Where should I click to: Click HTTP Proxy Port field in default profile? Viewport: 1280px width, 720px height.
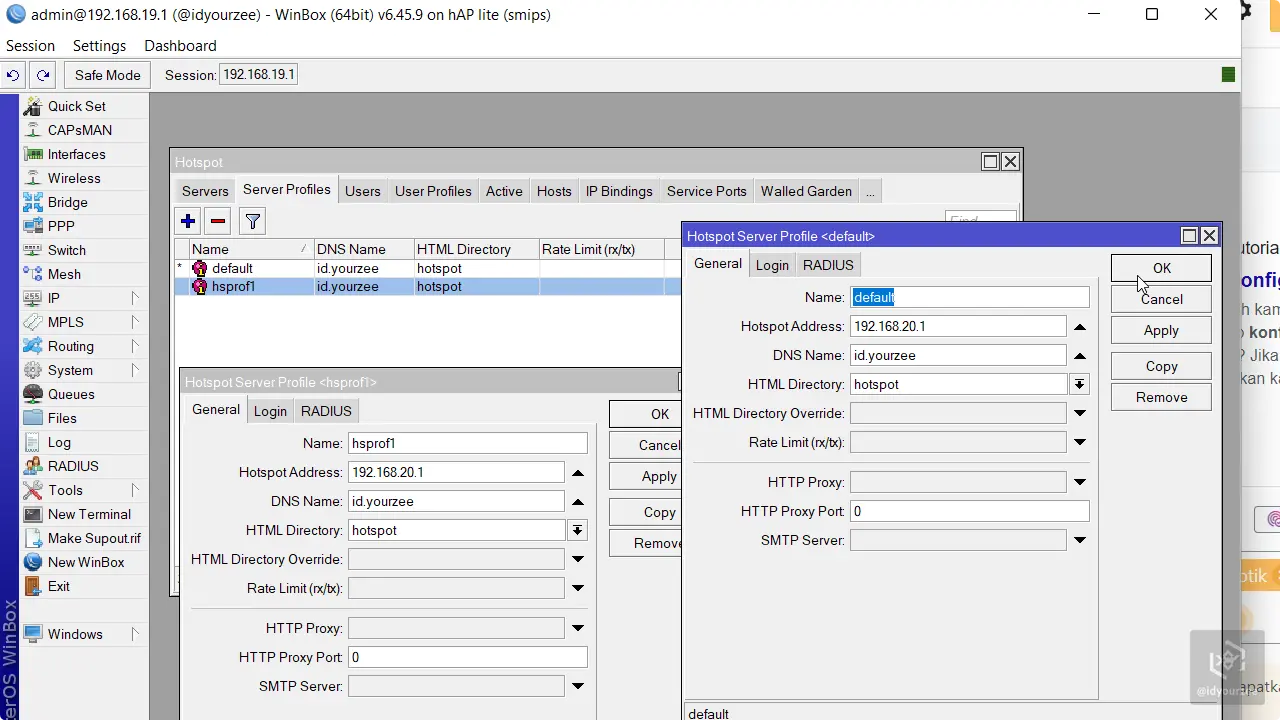pos(969,511)
